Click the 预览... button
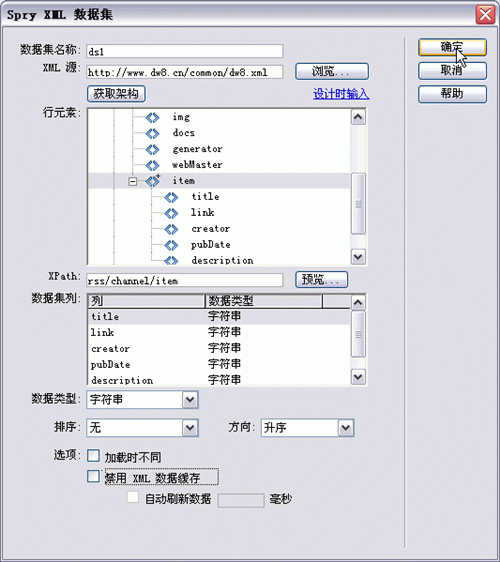The height and width of the screenshot is (562, 500). 322,280
